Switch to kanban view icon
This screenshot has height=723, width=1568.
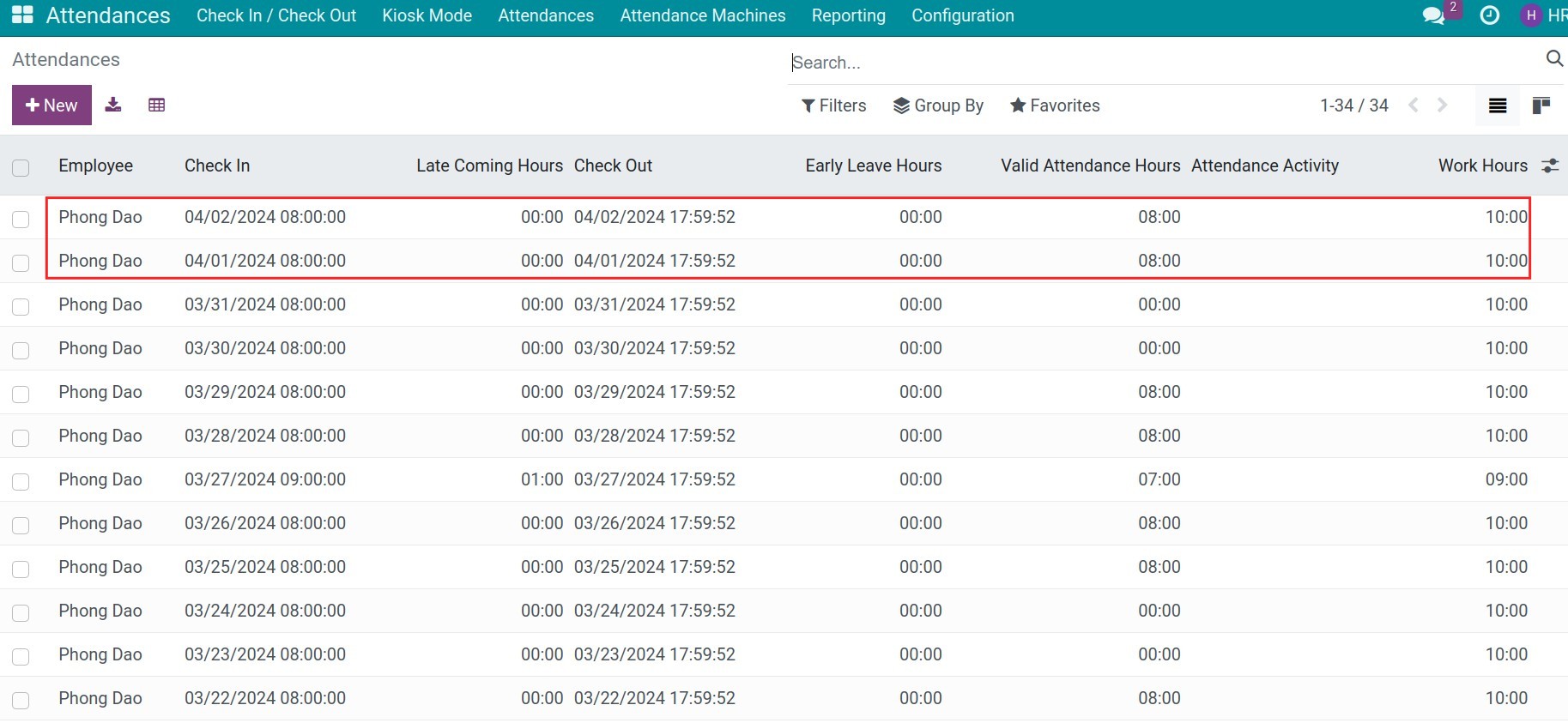(x=1541, y=105)
